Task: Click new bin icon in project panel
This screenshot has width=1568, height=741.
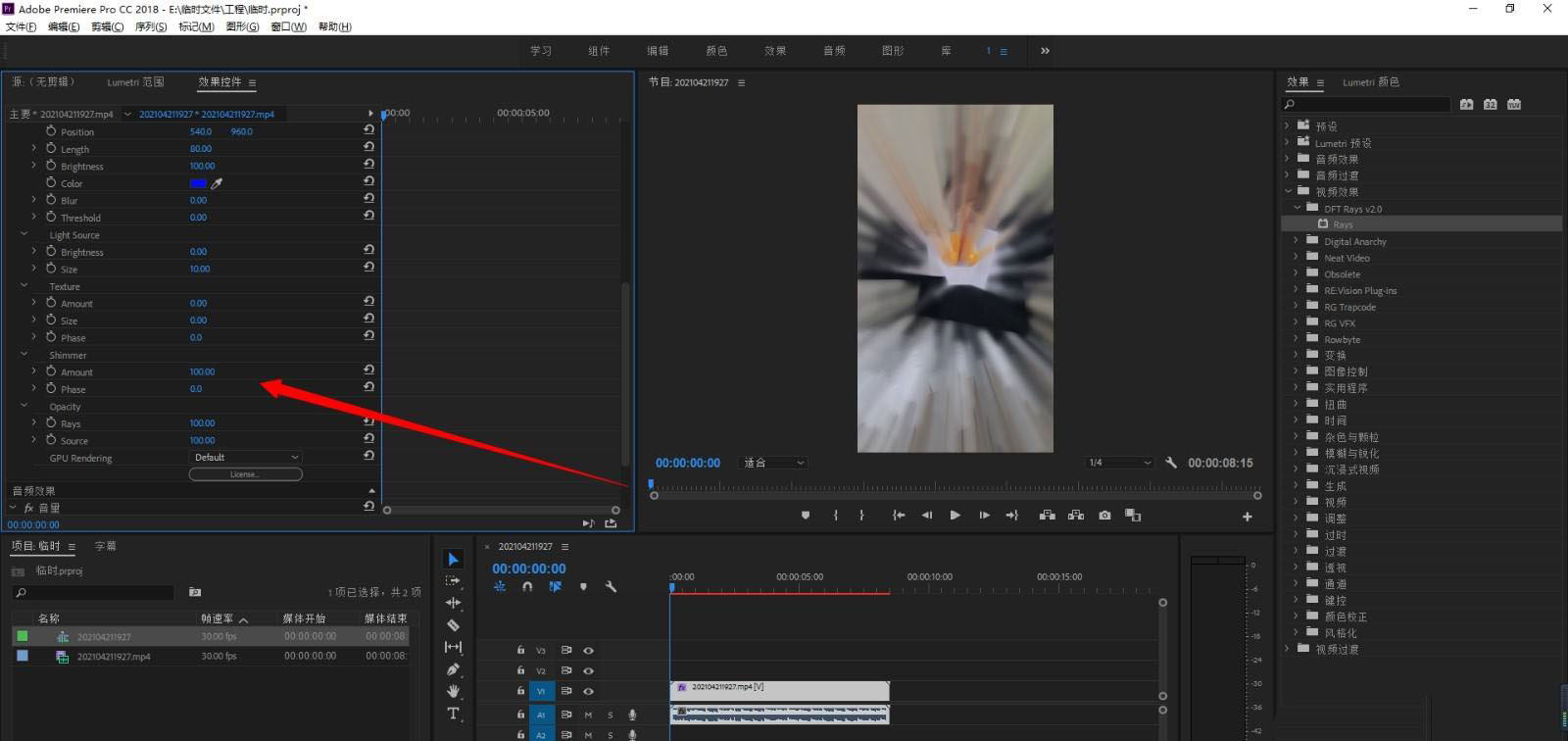Action: tap(195, 592)
